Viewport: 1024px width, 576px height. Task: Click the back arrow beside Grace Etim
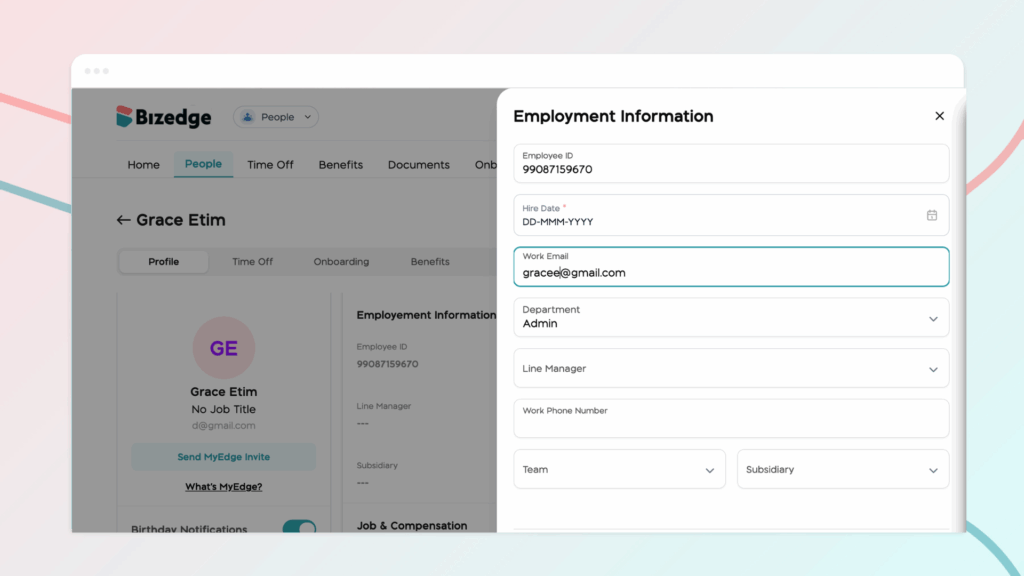coord(123,220)
